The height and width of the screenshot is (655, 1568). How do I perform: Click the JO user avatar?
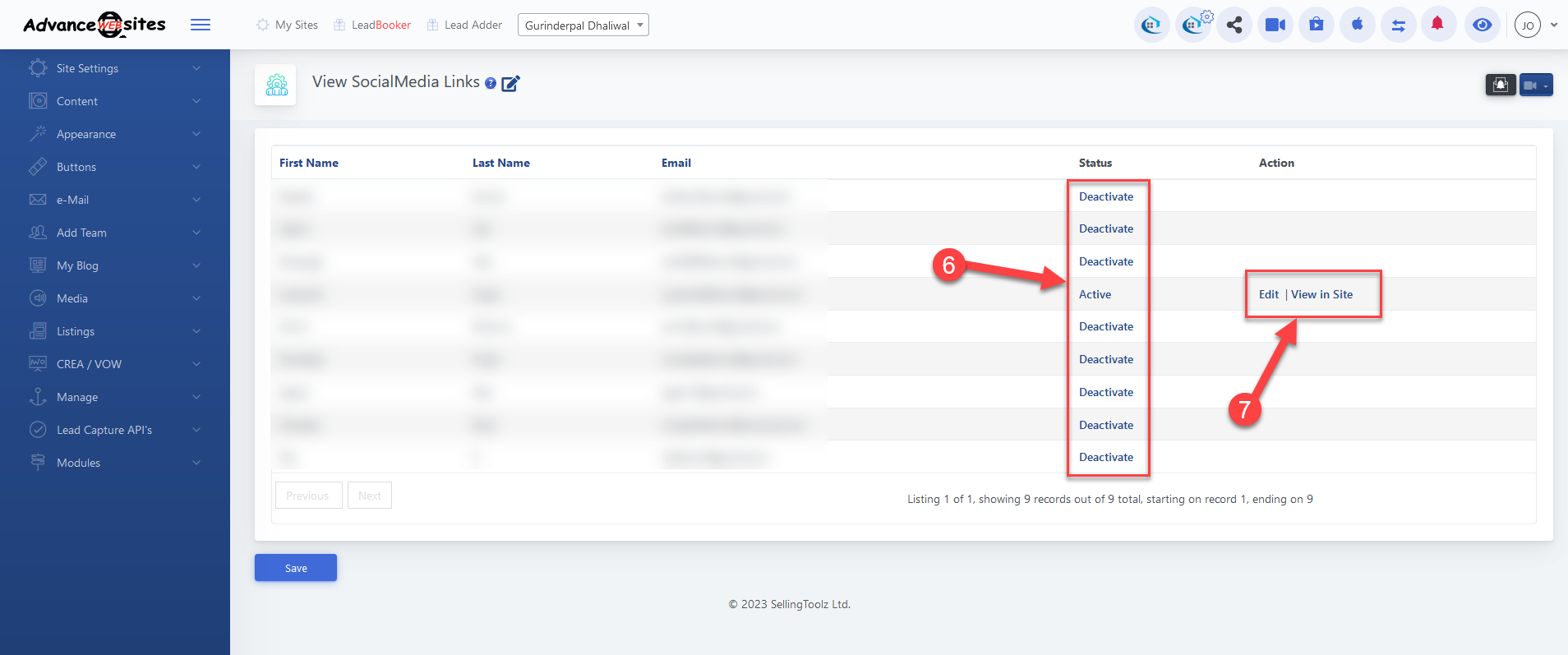pos(1527,25)
